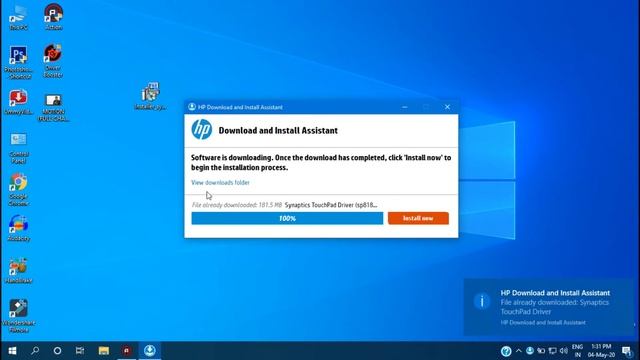Open Cortana from the taskbar circle icon

click(58, 351)
